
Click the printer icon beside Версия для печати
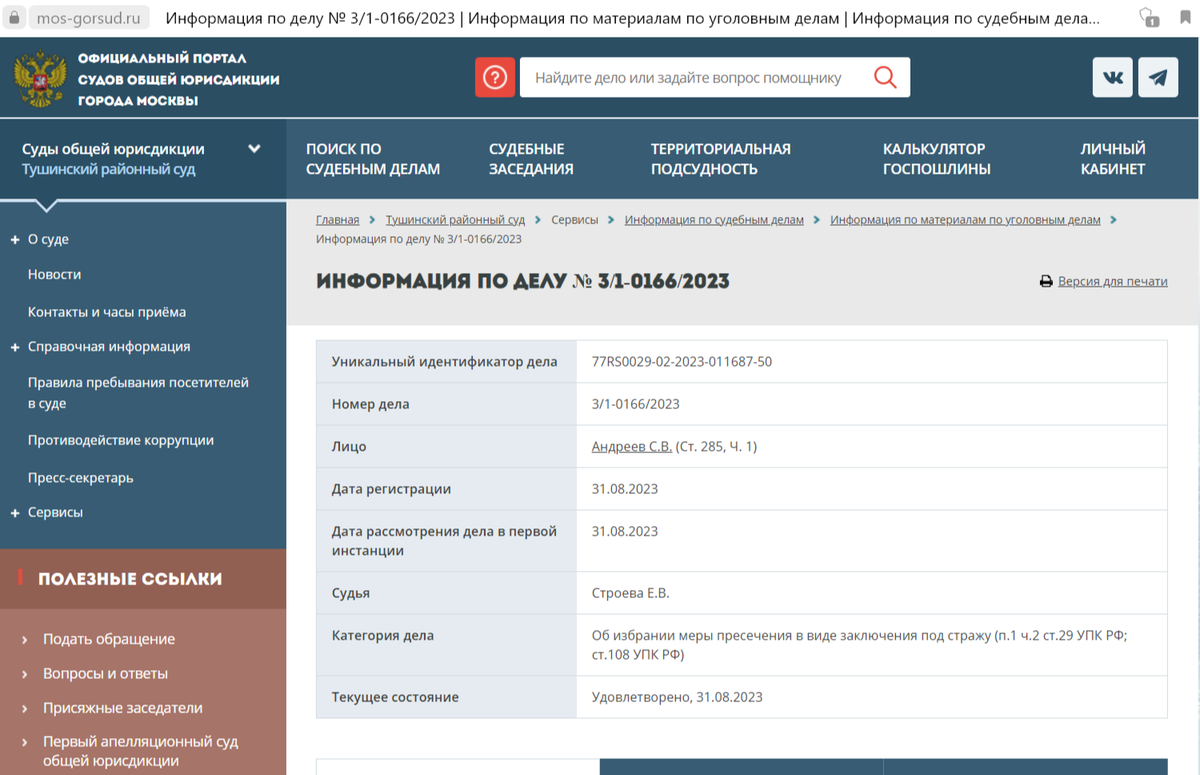[x=1044, y=281]
